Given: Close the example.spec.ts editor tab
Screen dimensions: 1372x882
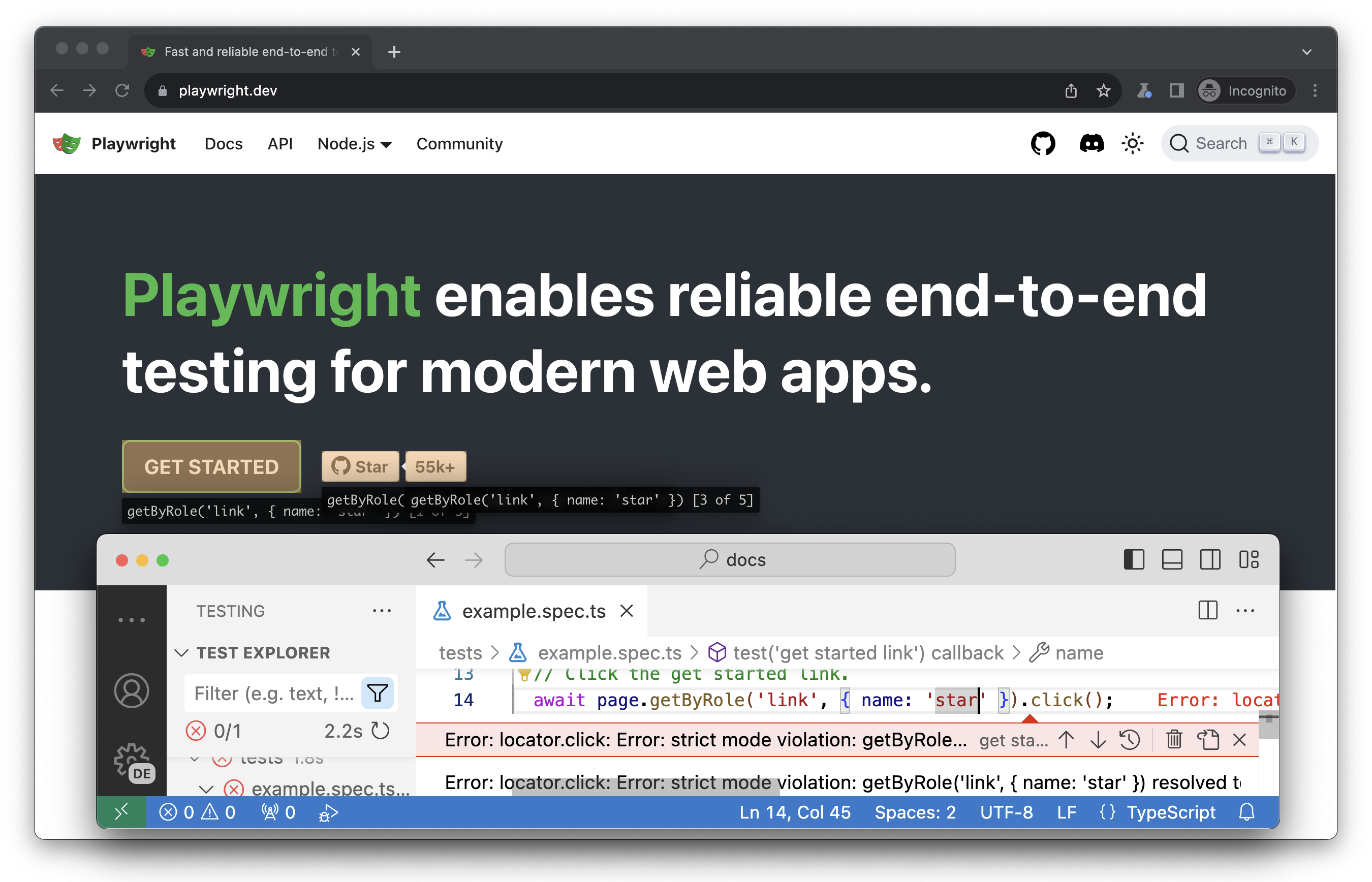Looking at the screenshot, I should click(626, 611).
